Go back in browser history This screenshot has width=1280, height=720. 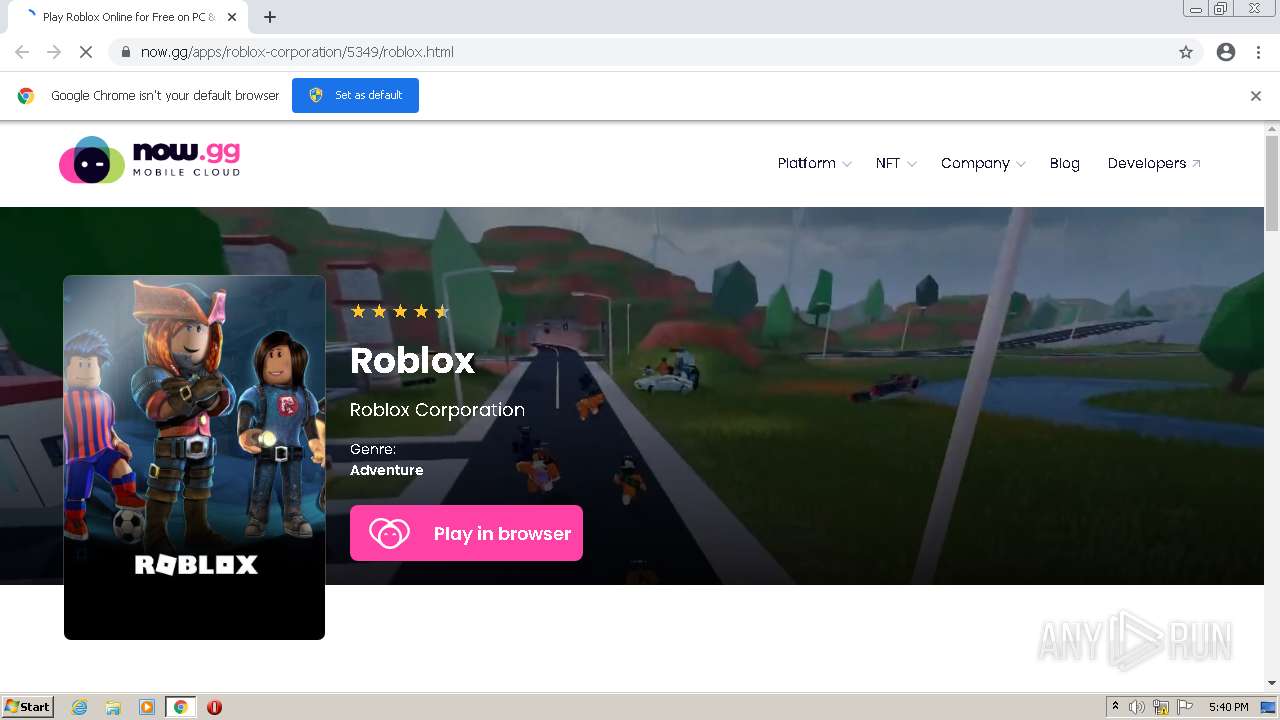click(22, 52)
